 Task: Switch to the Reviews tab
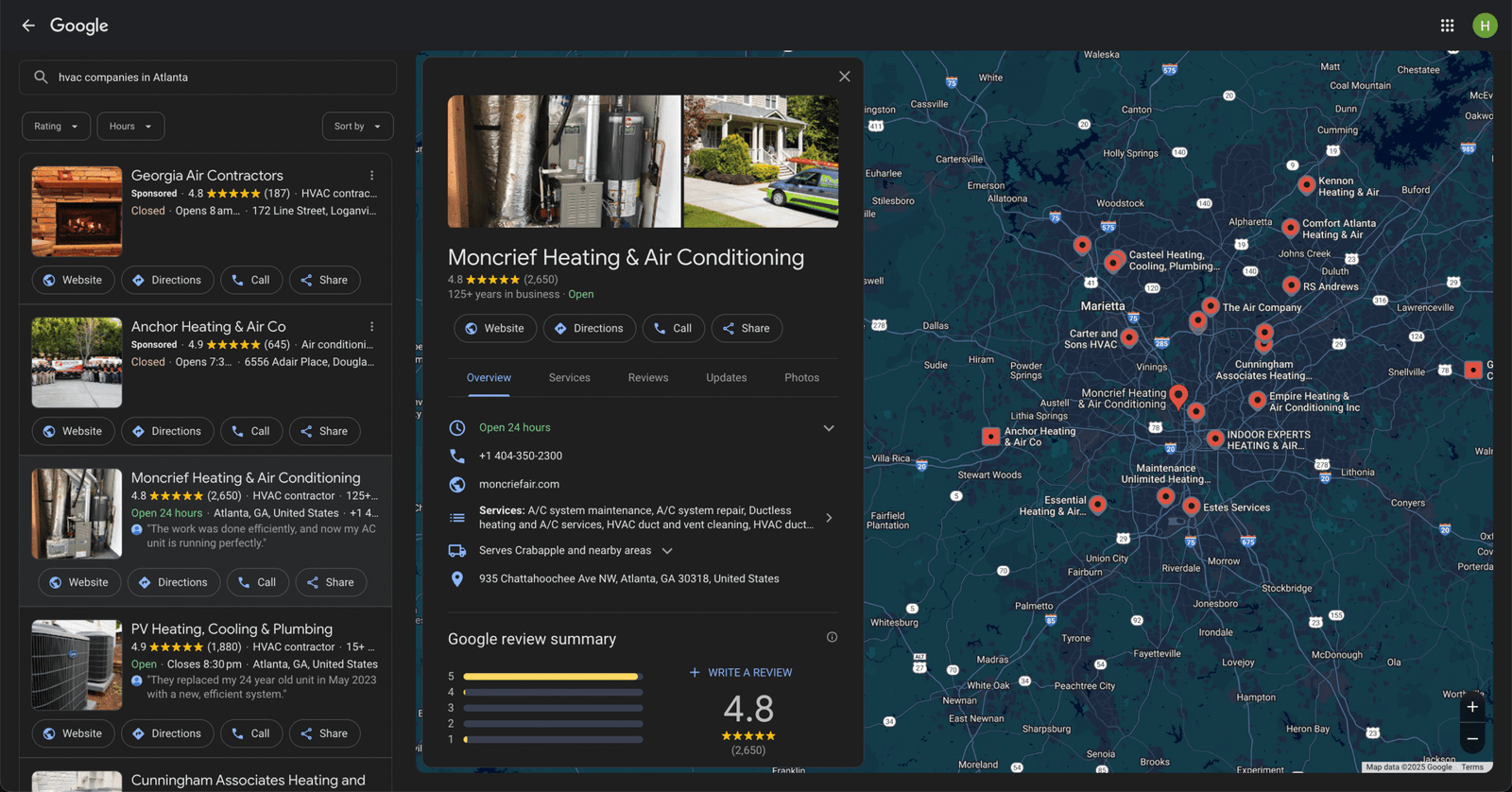648,378
